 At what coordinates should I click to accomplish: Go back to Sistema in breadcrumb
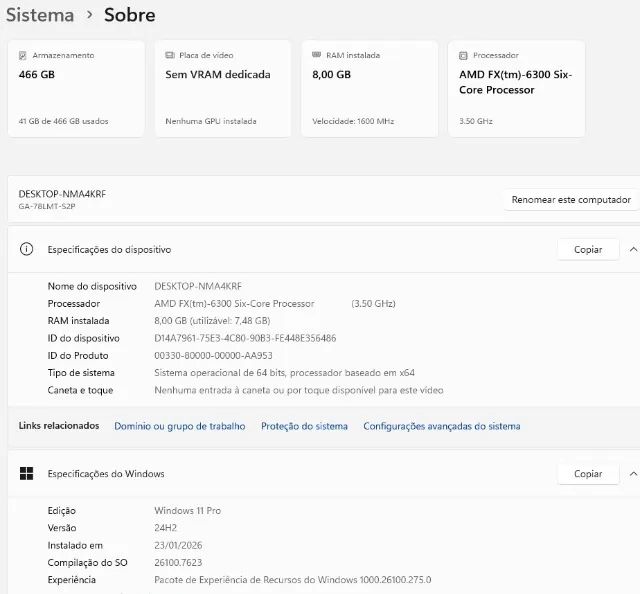click(x=40, y=15)
